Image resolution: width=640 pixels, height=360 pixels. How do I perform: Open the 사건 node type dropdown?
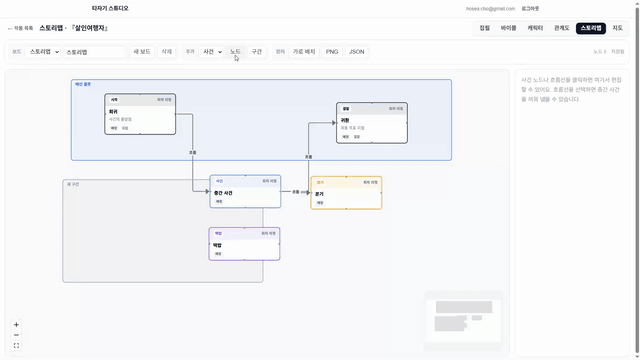pos(212,52)
